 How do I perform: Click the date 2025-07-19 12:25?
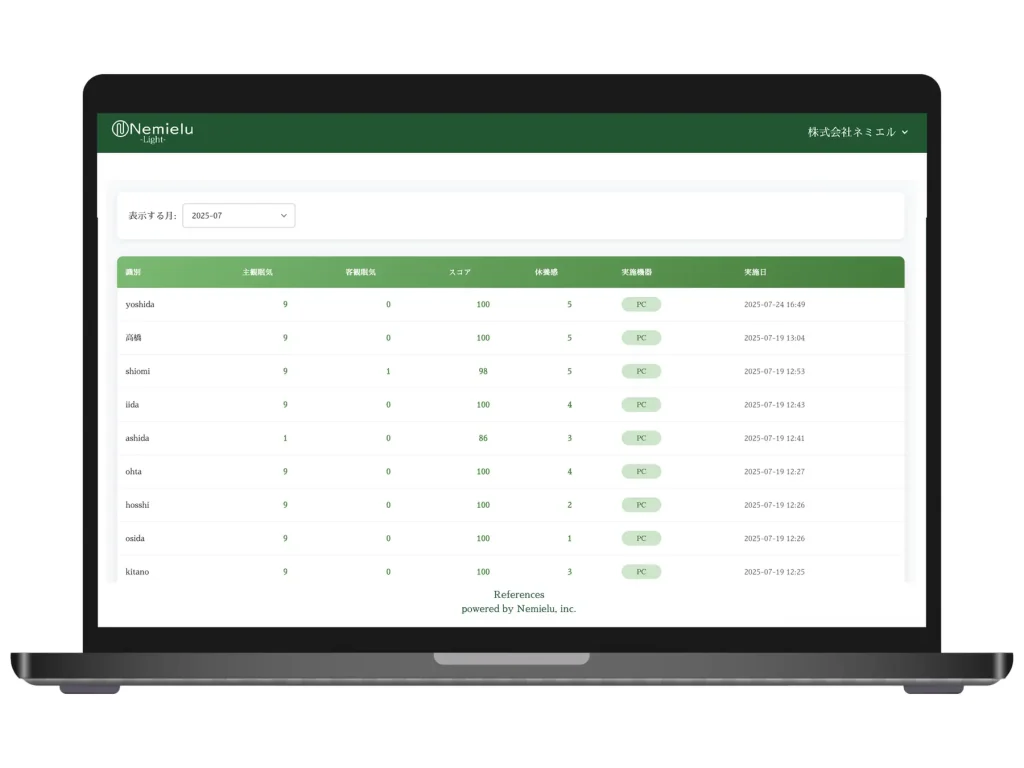775,571
